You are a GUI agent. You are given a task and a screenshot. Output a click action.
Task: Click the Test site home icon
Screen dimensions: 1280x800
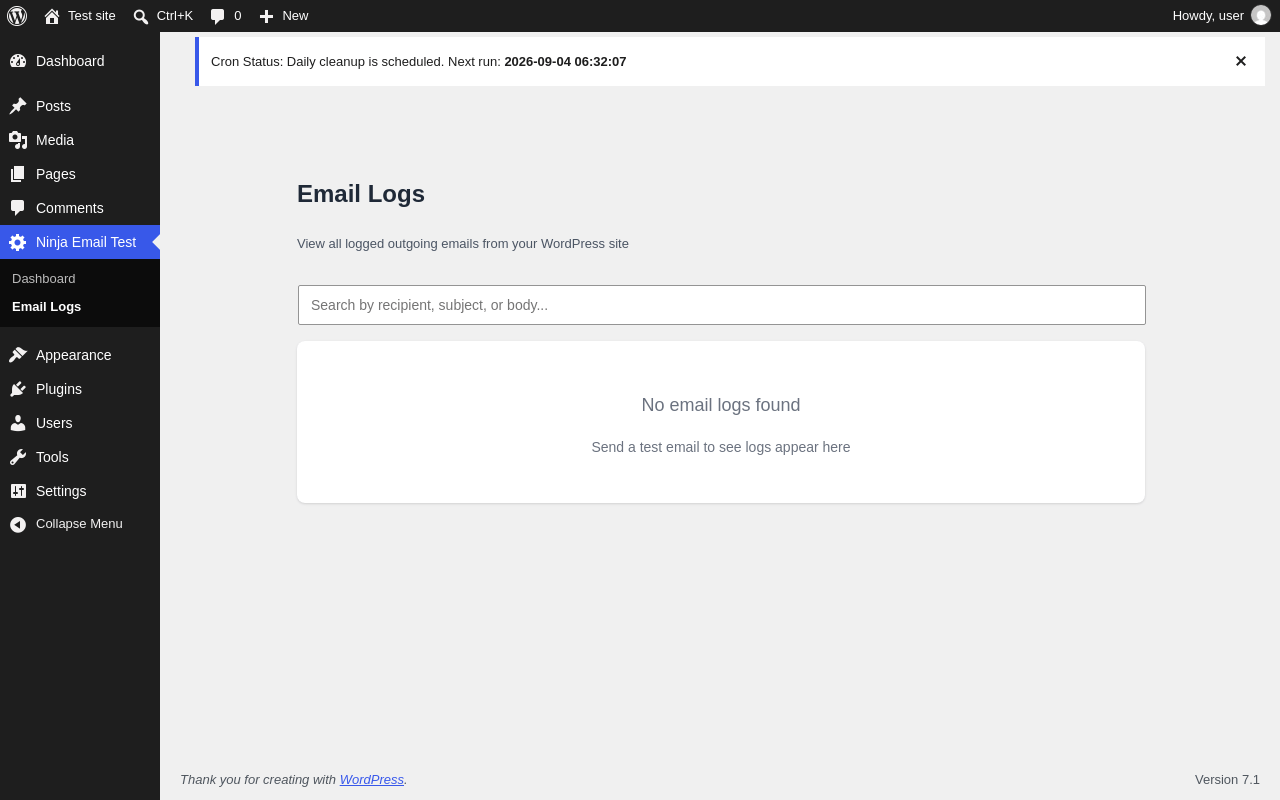(52, 16)
